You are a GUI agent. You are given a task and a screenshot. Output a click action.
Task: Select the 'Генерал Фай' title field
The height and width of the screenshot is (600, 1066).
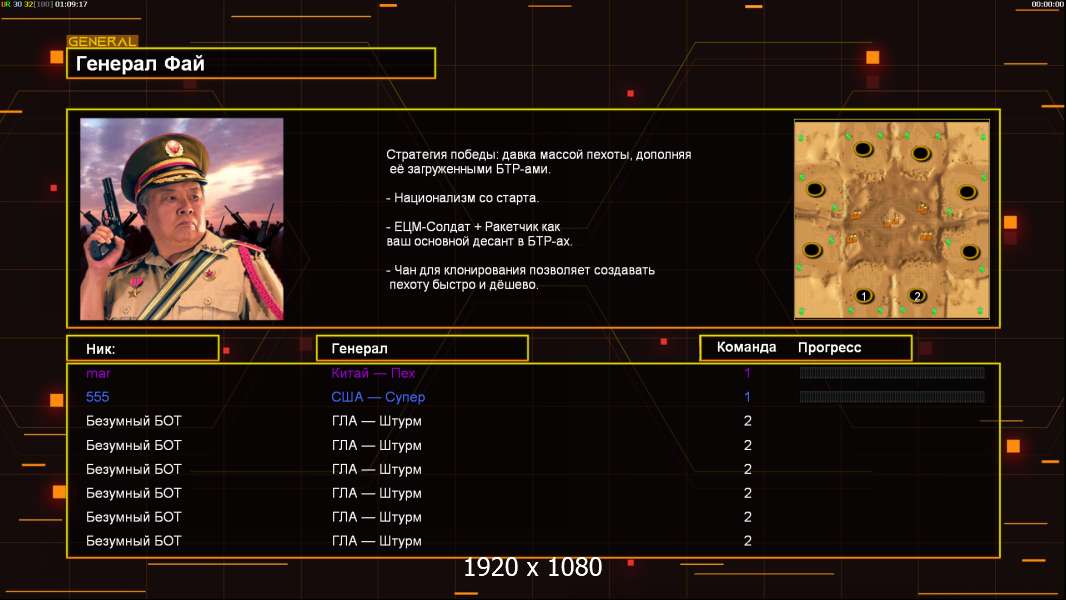pyautogui.click(x=251, y=63)
